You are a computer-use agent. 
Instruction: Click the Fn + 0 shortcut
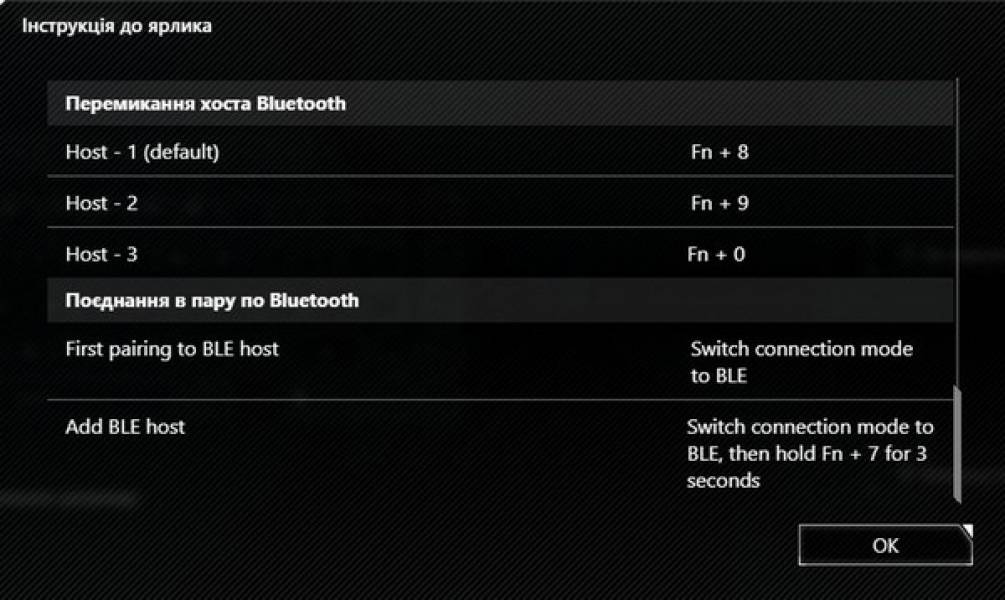716,254
